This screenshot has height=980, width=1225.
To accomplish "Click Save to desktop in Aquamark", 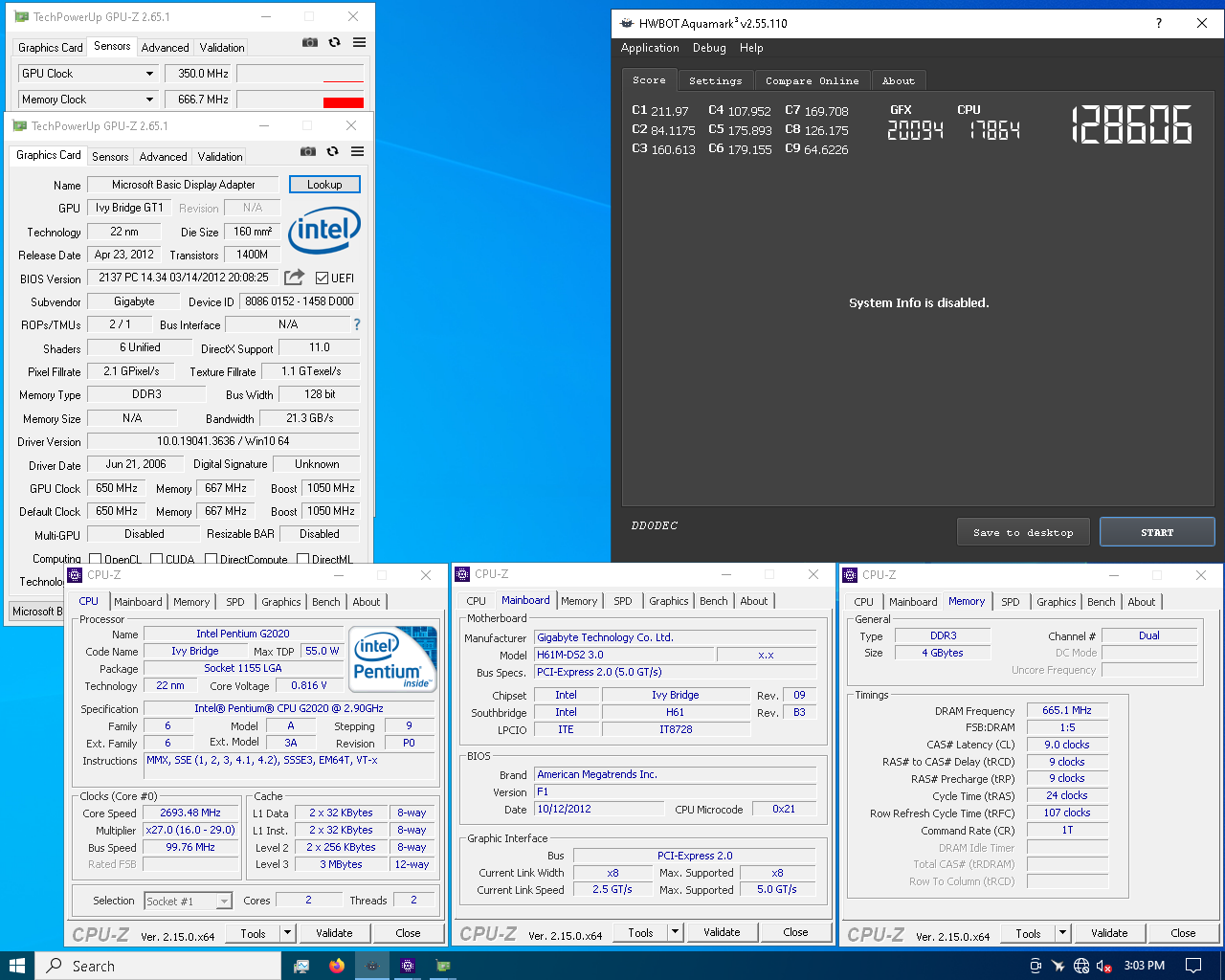I will 1023,532.
